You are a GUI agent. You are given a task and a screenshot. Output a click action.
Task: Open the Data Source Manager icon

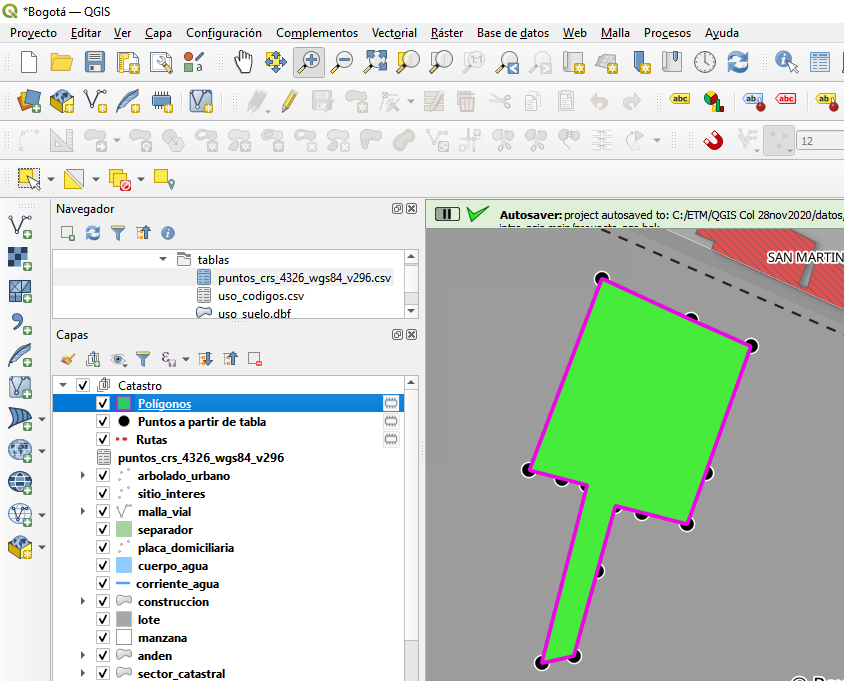29,101
